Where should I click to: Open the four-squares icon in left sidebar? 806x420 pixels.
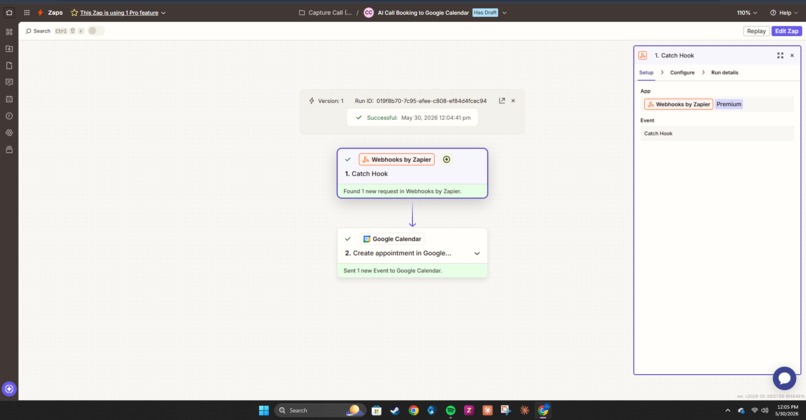[9, 31]
